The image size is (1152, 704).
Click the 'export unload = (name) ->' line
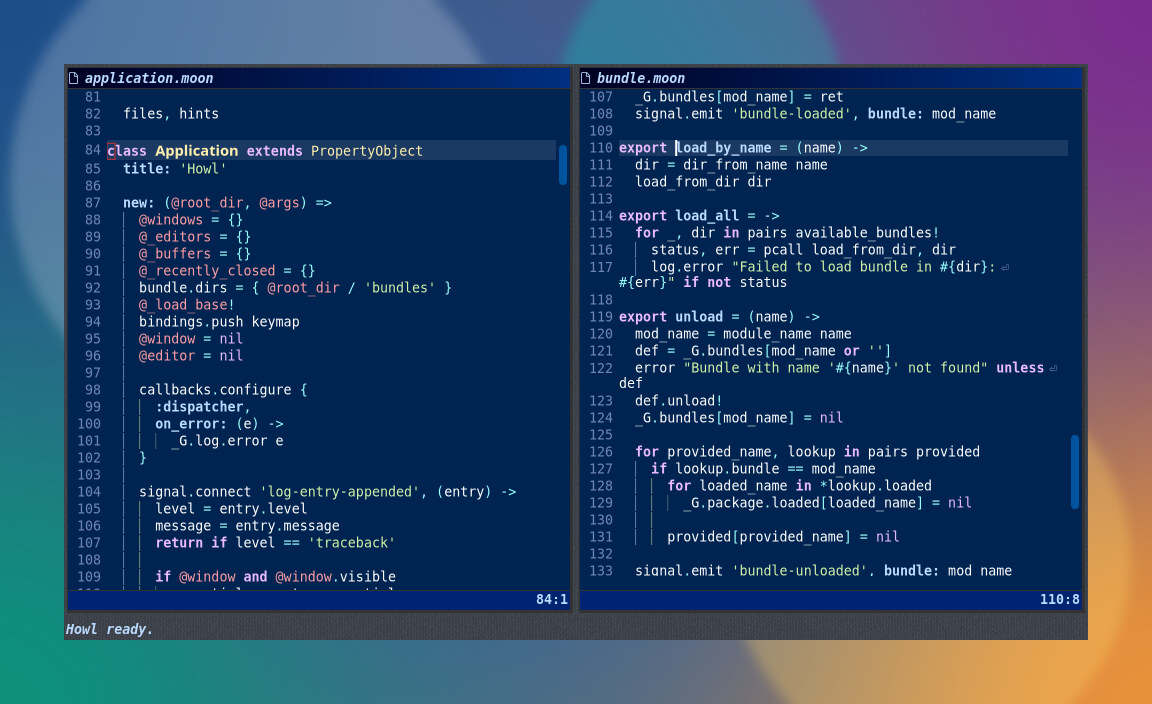click(719, 317)
